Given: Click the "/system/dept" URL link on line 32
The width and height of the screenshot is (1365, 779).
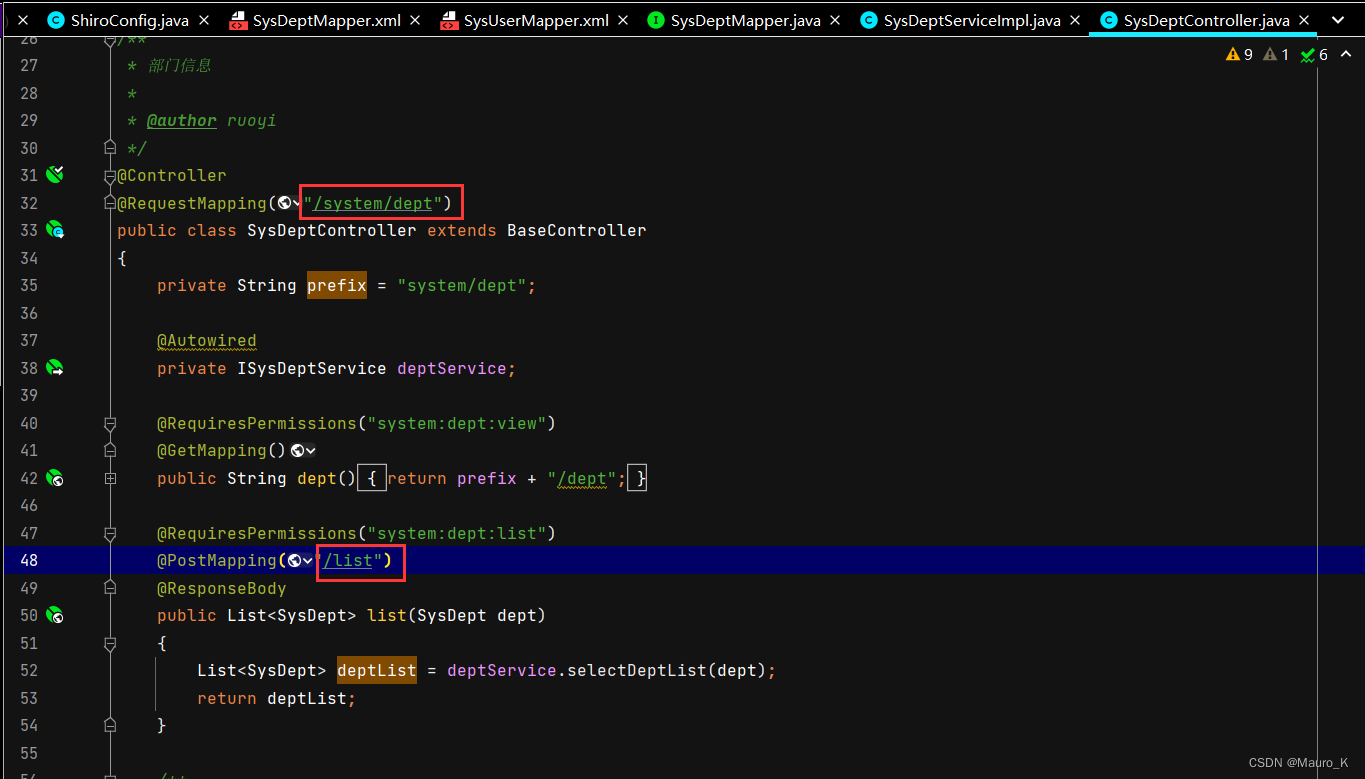Looking at the screenshot, I should [372, 203].
